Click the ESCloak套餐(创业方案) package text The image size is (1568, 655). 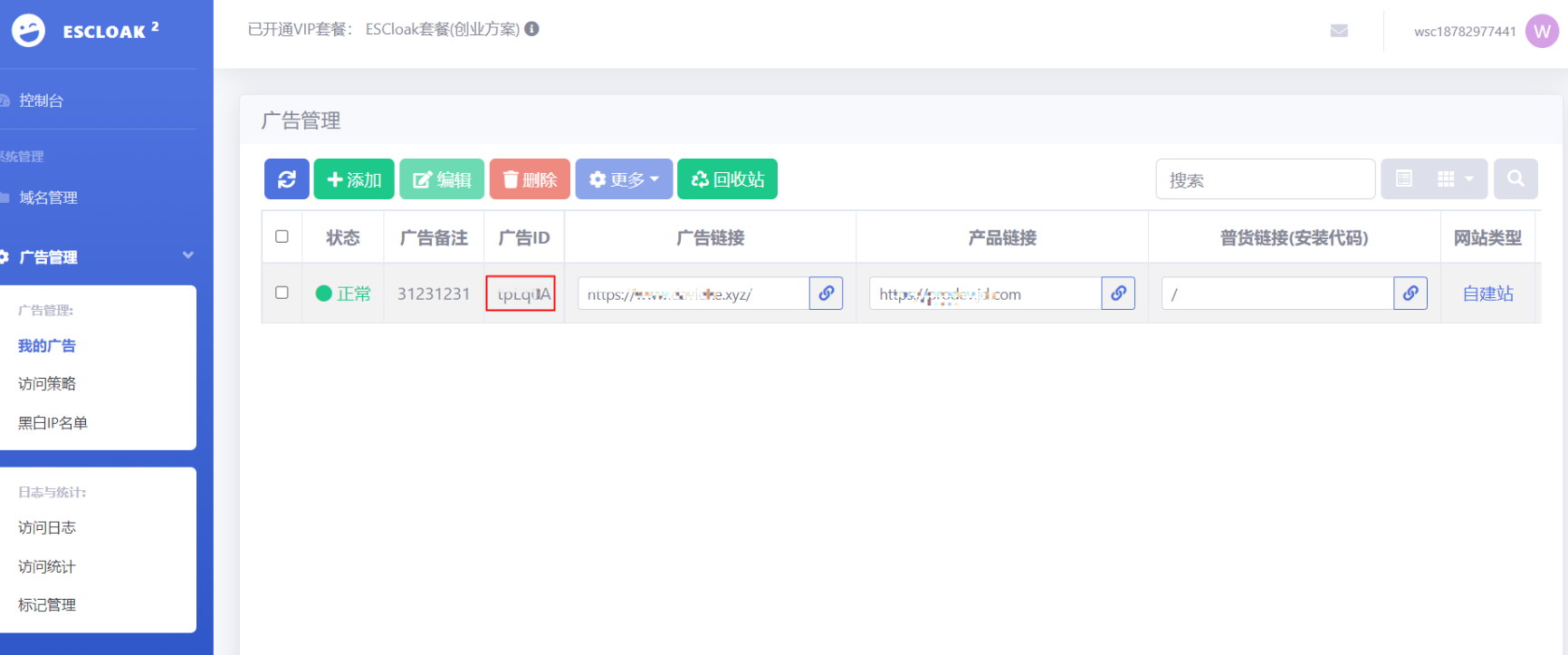[443, 29]
